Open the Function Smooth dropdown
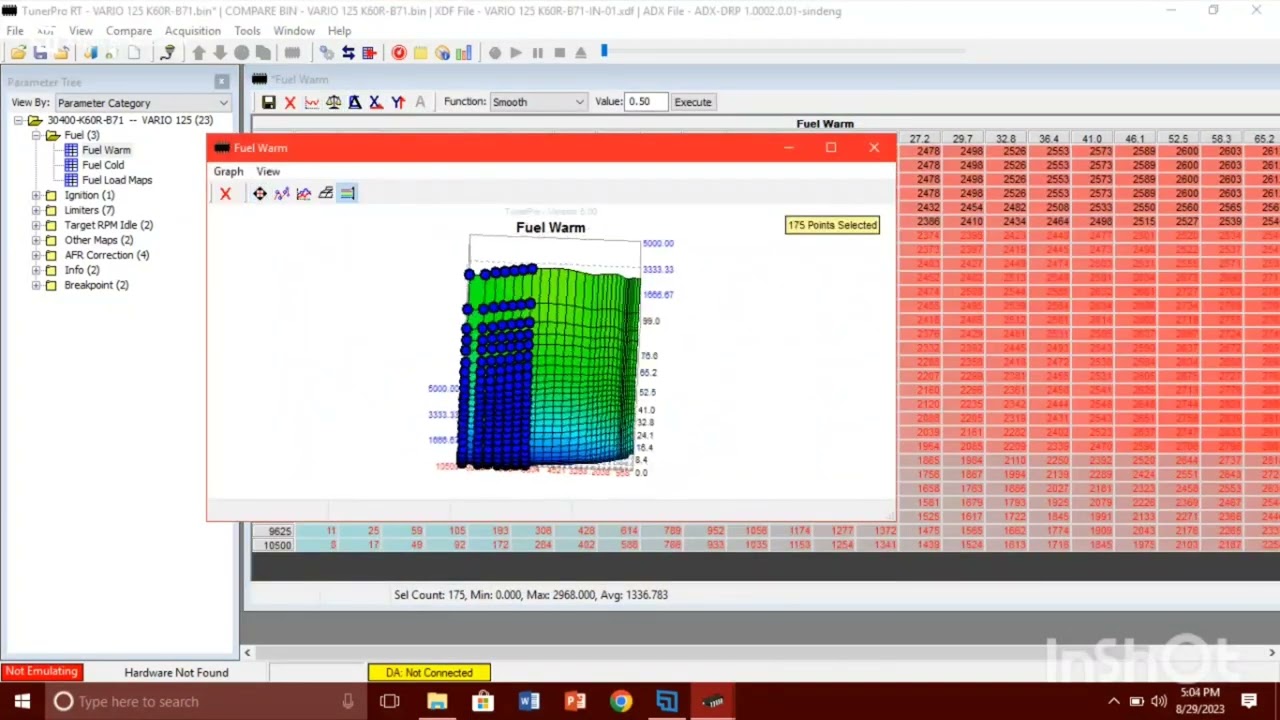The width and height of the screenshot is (1280, 720). 538,102
